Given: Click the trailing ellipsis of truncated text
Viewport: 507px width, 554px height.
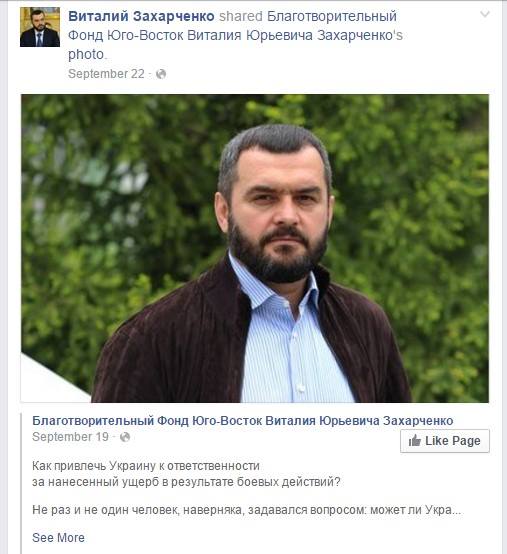Looking at the screenshot, I should pos(457,513).
